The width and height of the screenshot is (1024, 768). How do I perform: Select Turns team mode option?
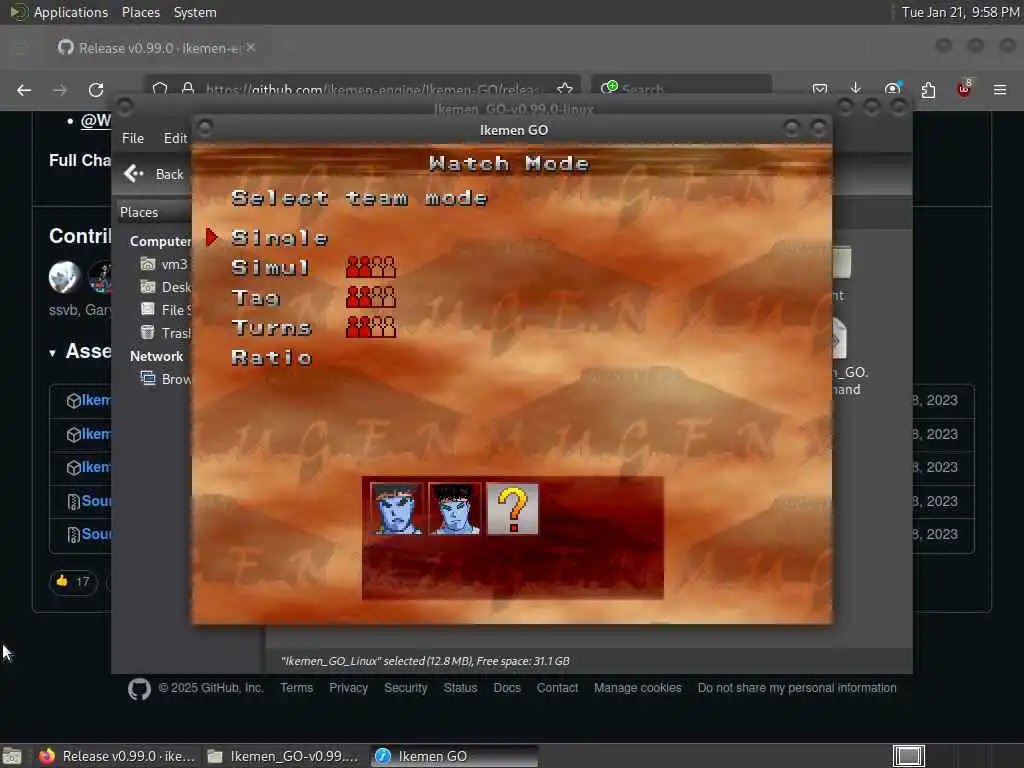tap(272, 328)
